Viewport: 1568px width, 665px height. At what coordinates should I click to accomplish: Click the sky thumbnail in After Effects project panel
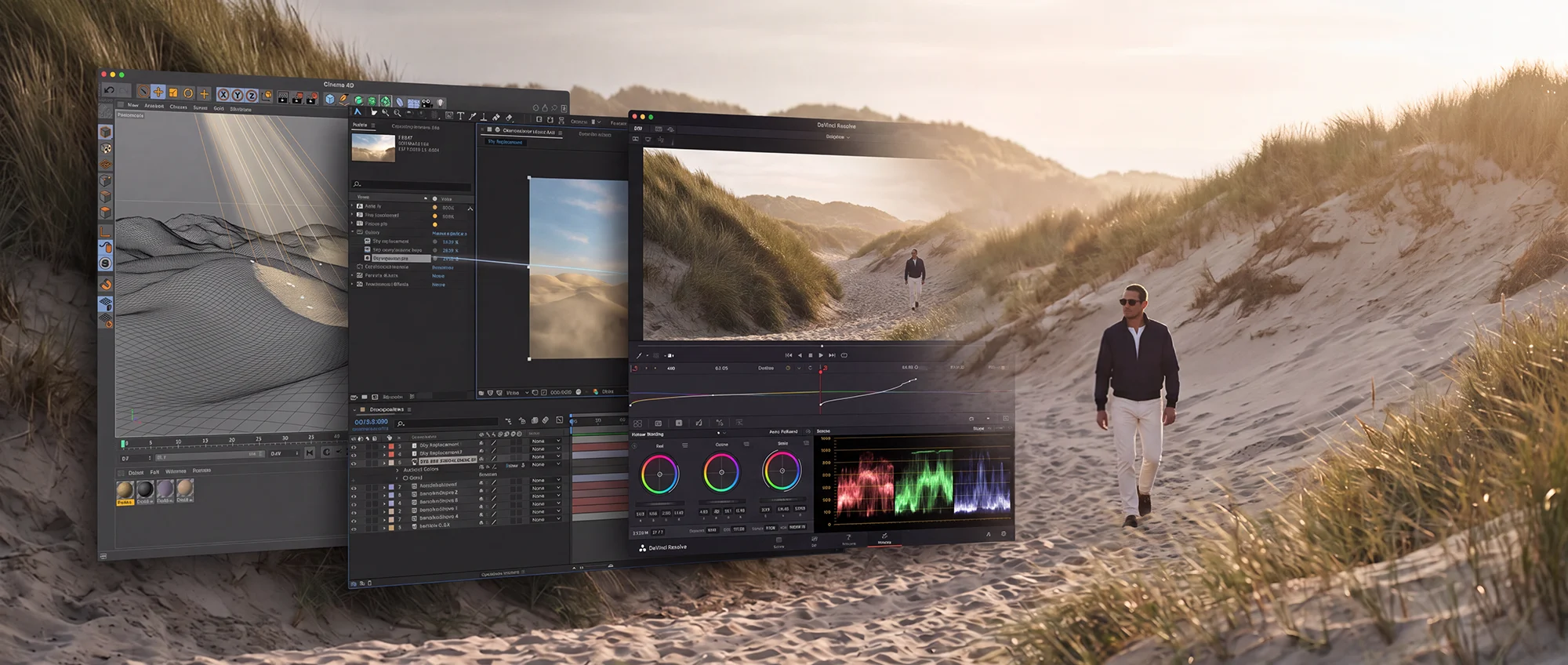tap(373, 147)
